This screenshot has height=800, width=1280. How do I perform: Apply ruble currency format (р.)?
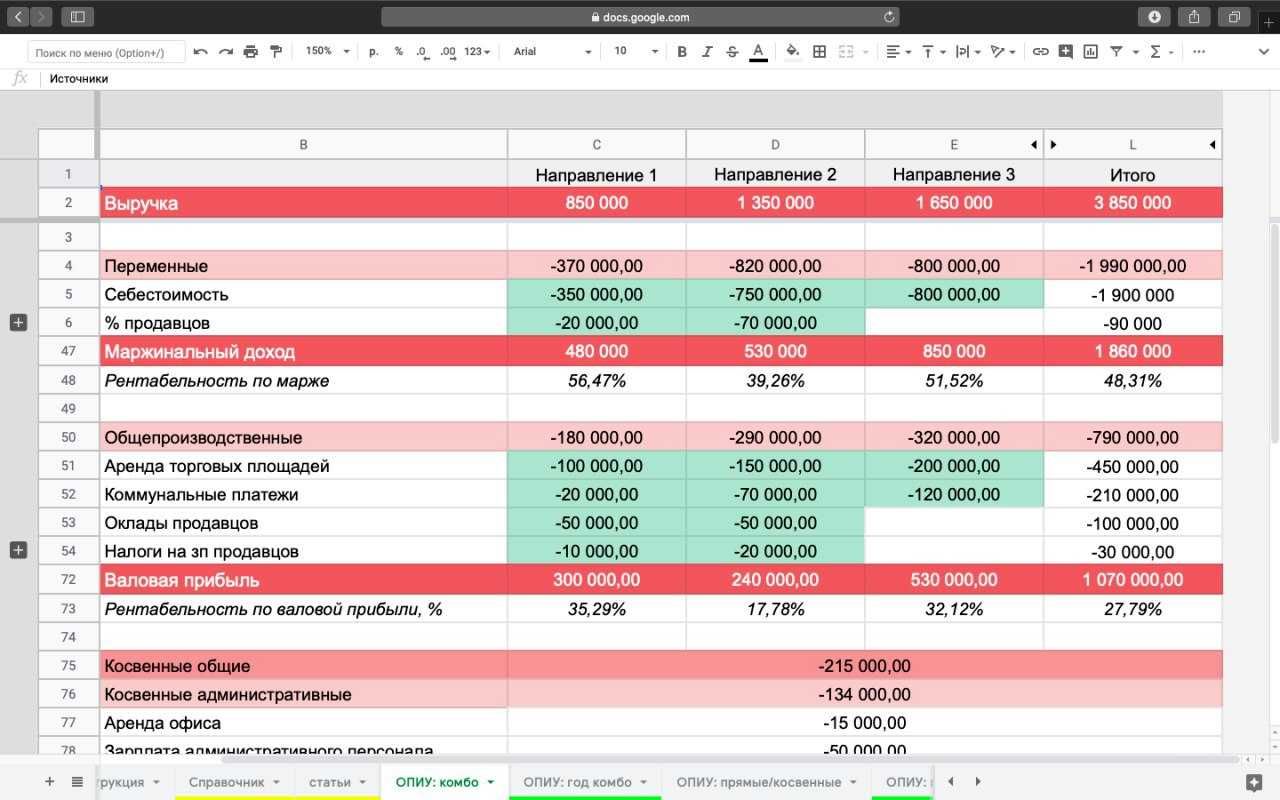pos(374,51)
